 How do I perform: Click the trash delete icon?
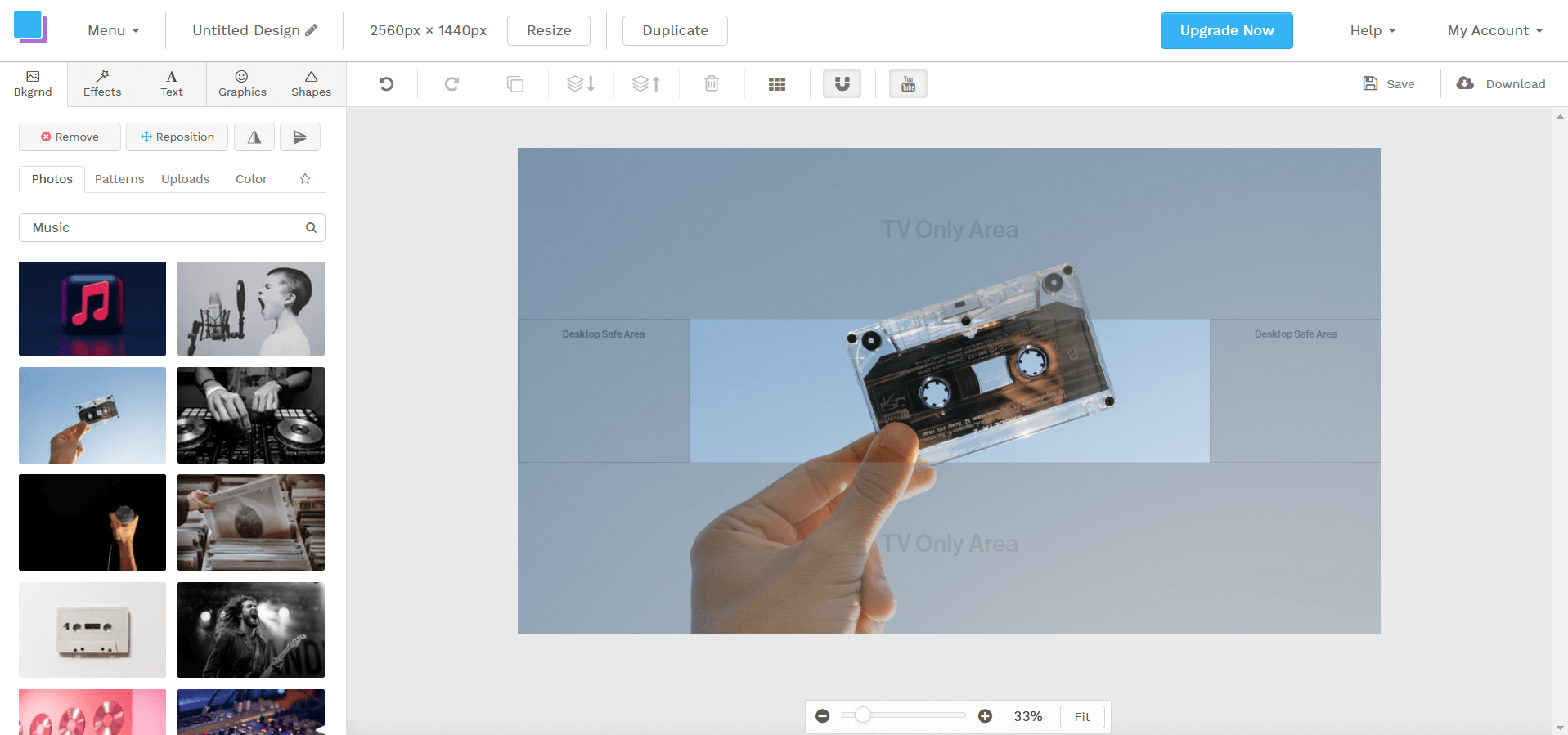(712, 83)
